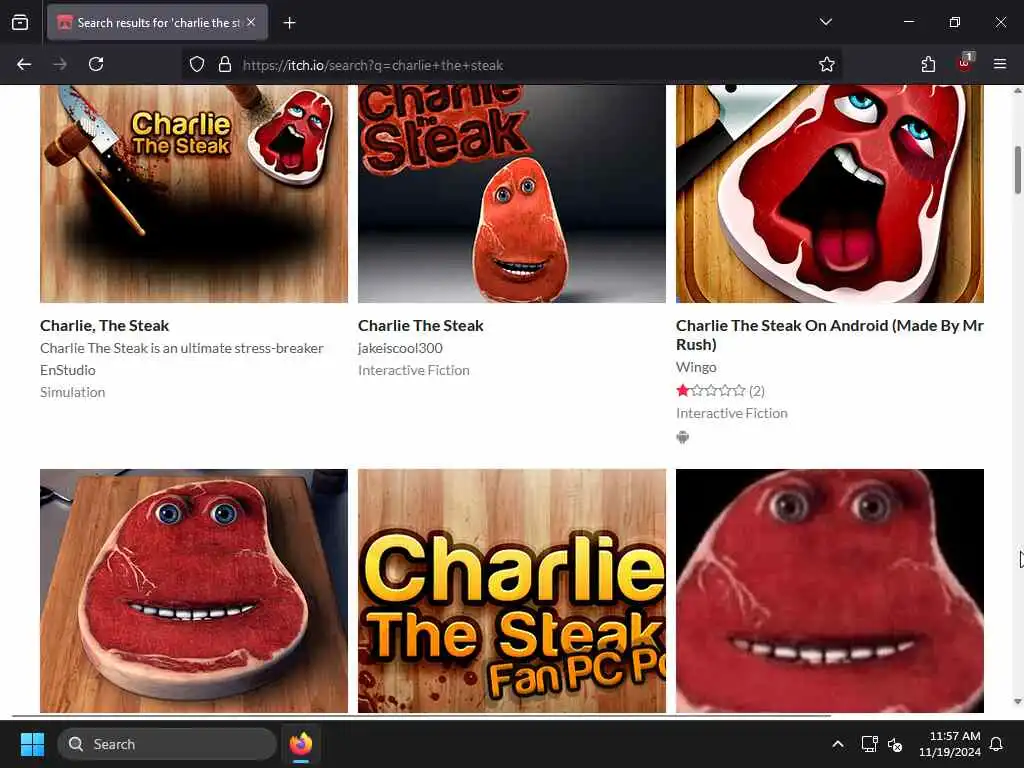The image size is (1024, 768).
Task: Visit jakeiscool300's profile
Action: [400, 348]
